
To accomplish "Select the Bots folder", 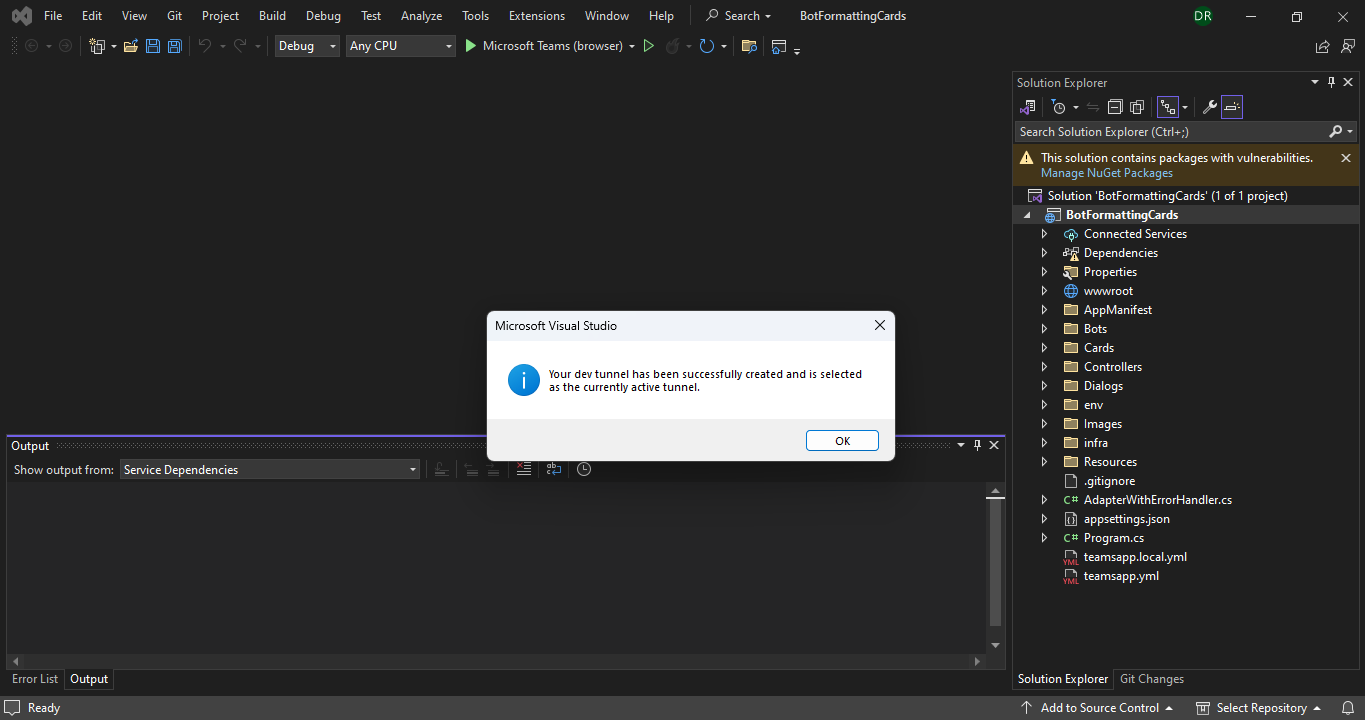I will pyautogui.click(x=1095, y=329).
